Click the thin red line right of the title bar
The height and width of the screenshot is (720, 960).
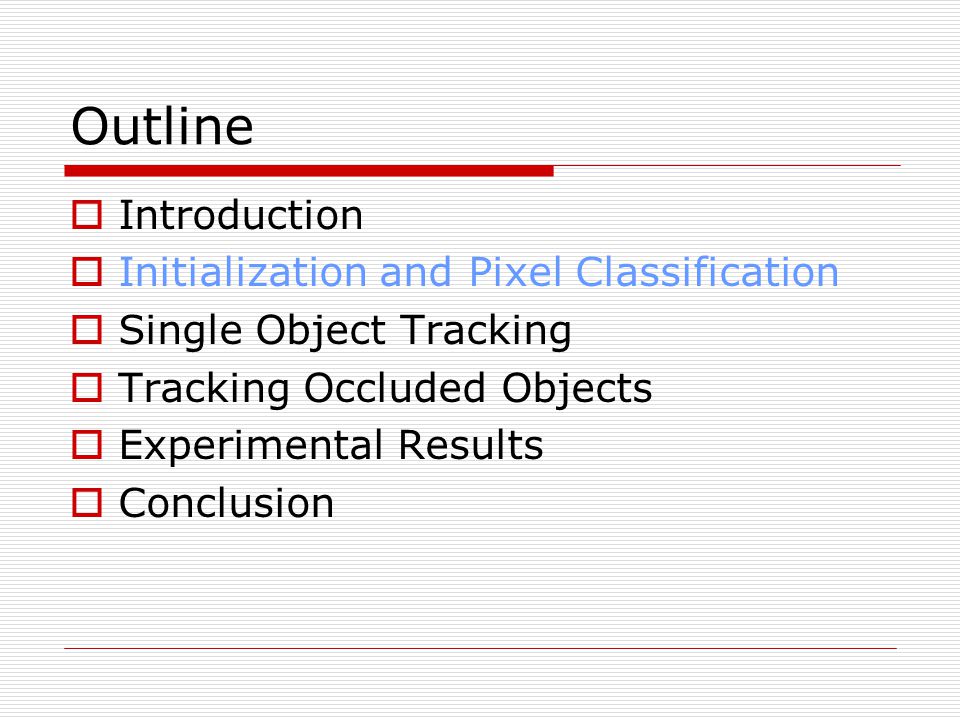point(727,165)
